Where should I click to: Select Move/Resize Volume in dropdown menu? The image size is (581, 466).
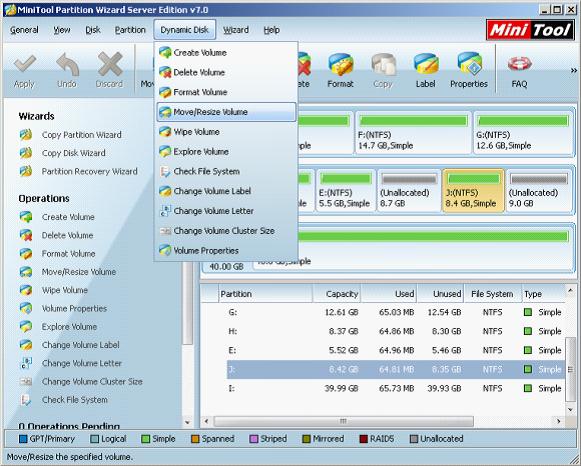point(226,112)
